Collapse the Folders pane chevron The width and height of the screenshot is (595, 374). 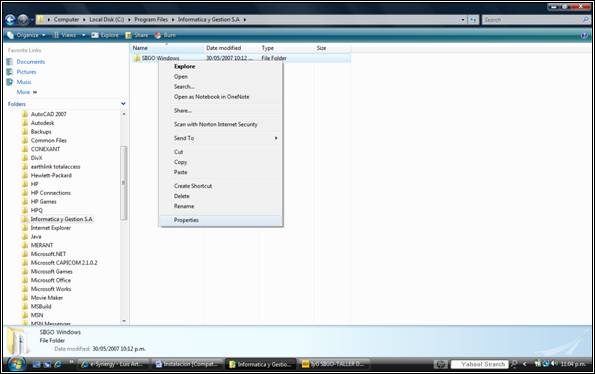tap(123, 104)
